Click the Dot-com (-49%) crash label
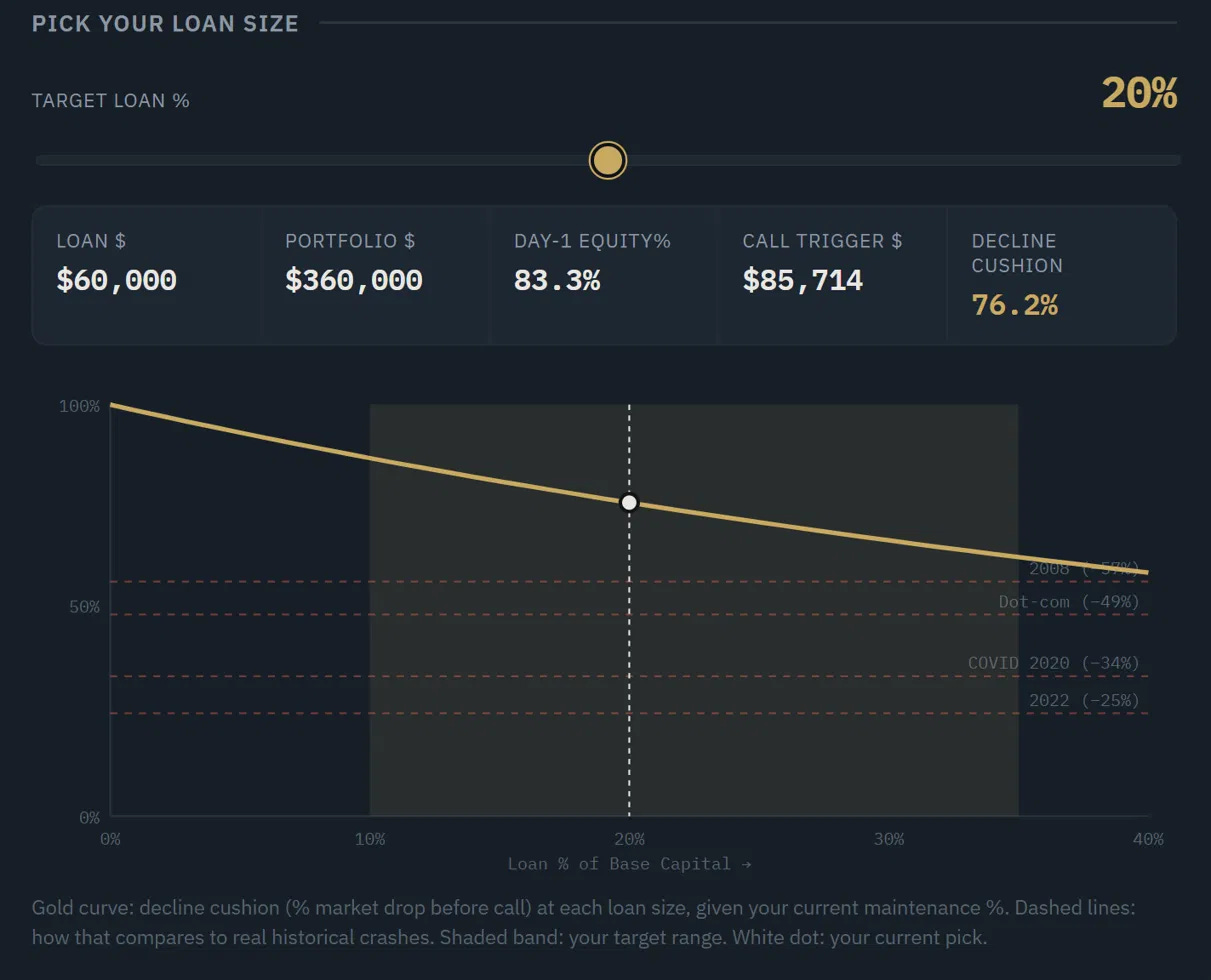The image size is (1211, 980). pyautogui.click(x=1069, y=602)
